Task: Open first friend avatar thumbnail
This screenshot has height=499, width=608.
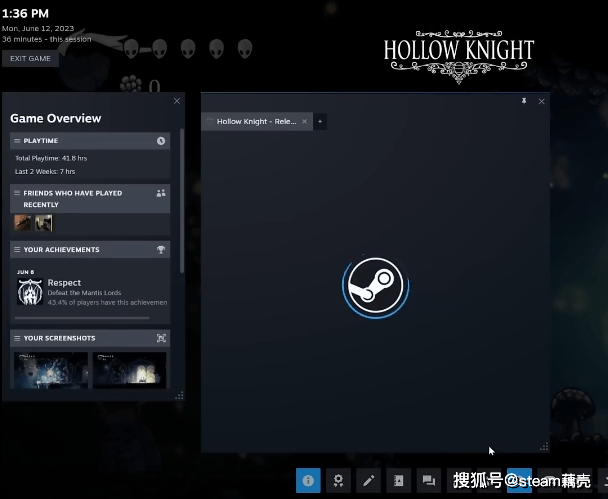Action: click(22, 223)
